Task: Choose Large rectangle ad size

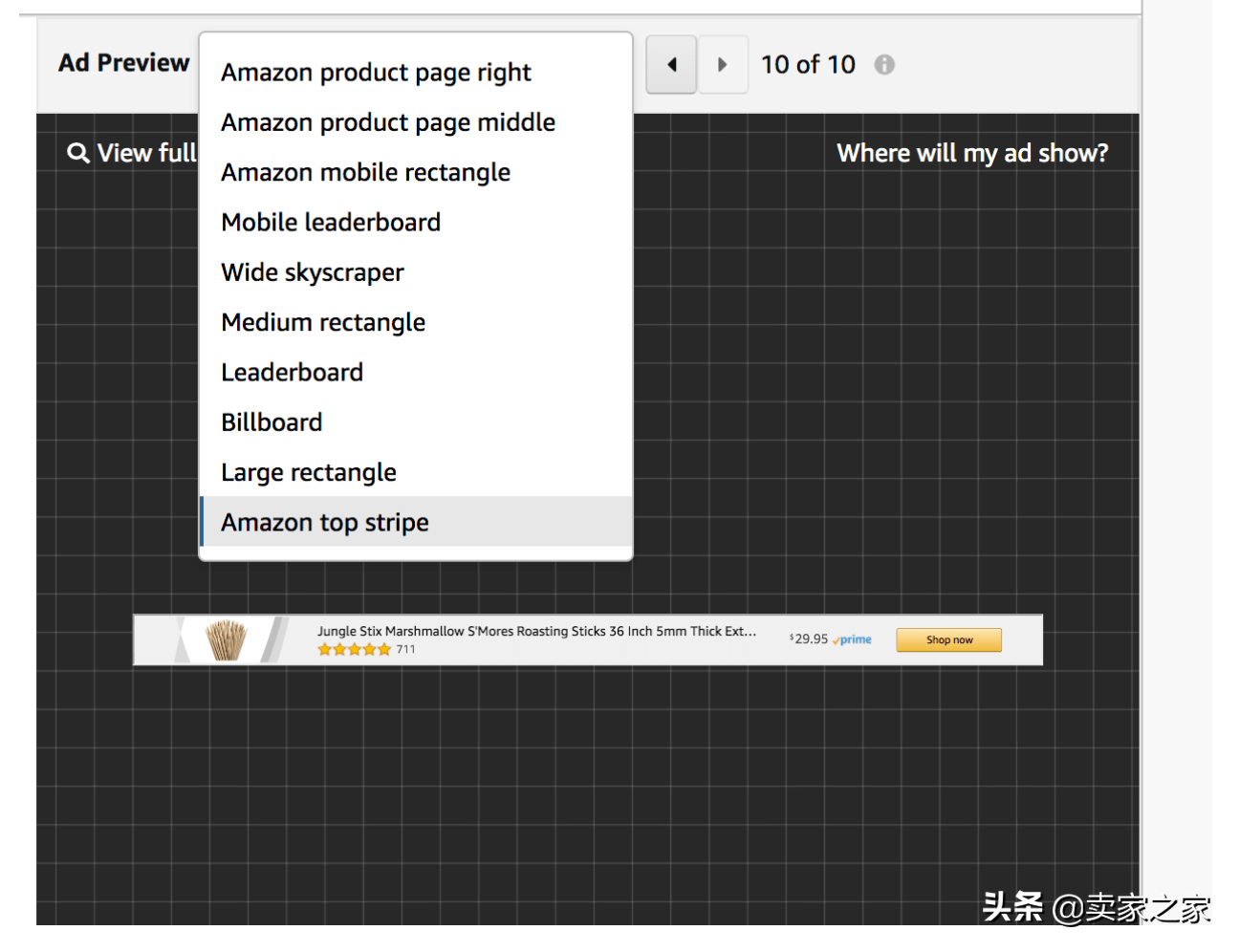Action: pos(416,472)
